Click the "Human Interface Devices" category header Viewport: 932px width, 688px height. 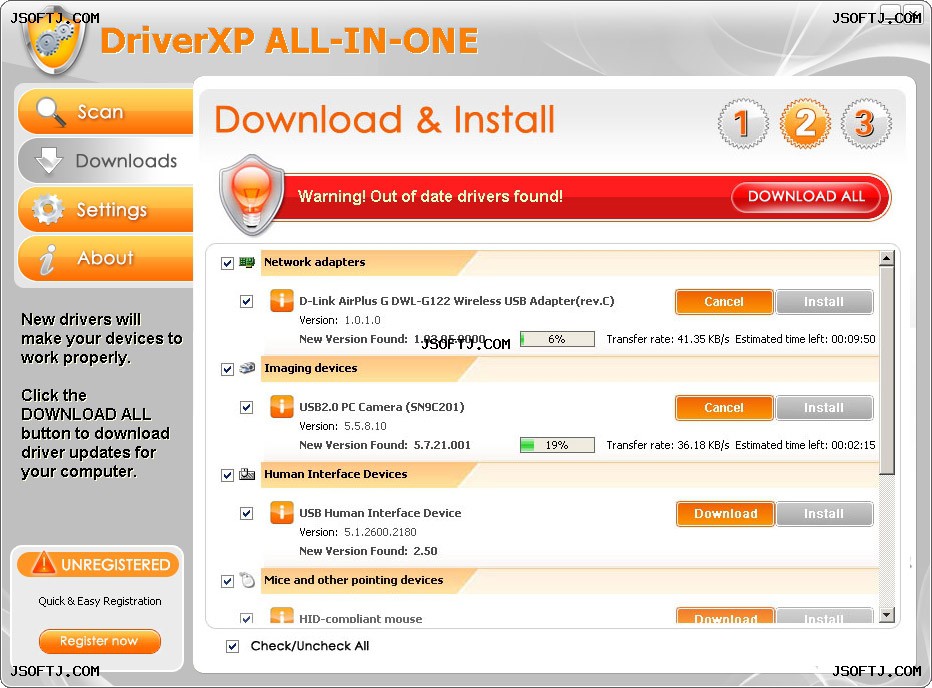pos(336,474)
